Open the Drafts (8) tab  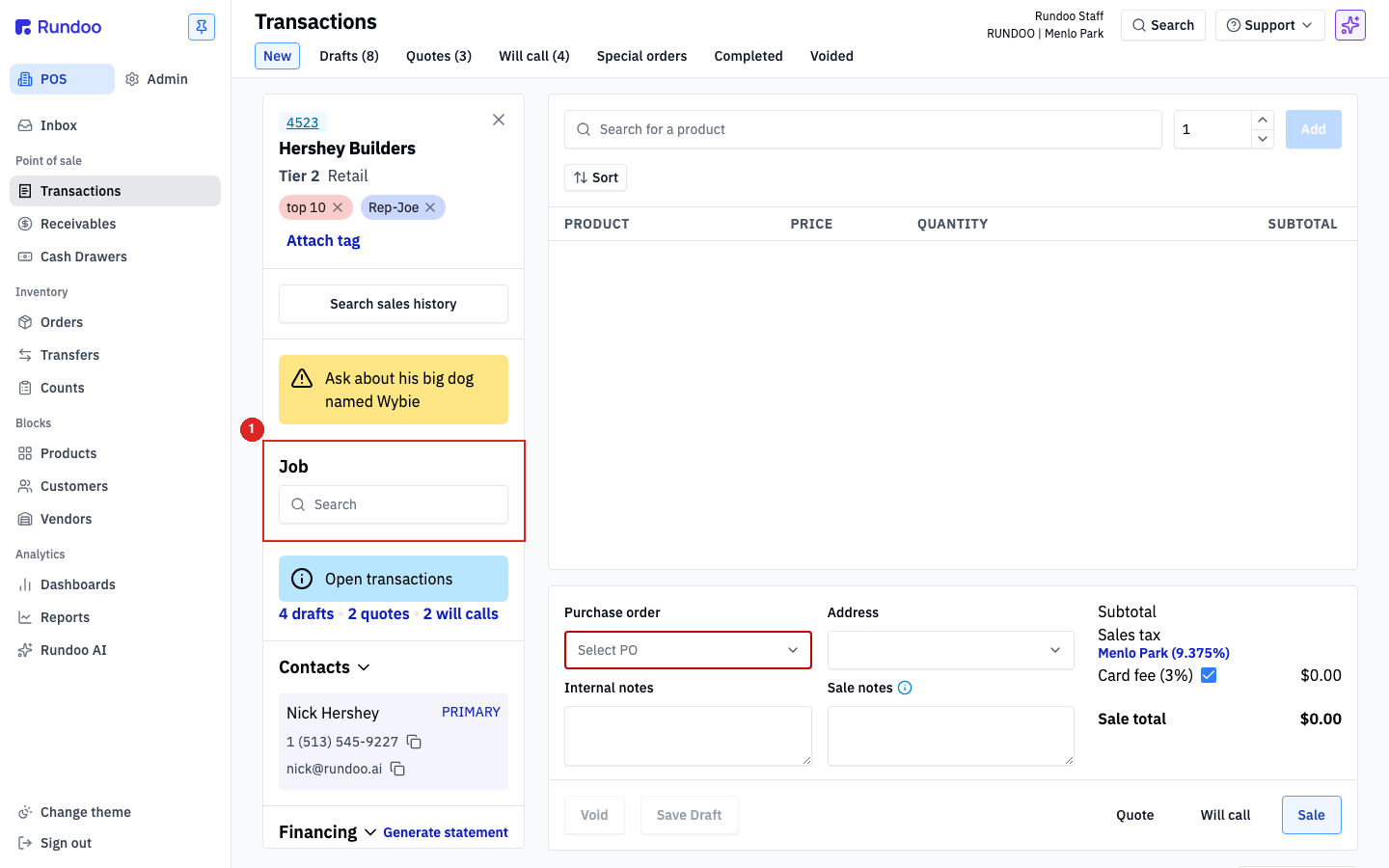(349, 56)
